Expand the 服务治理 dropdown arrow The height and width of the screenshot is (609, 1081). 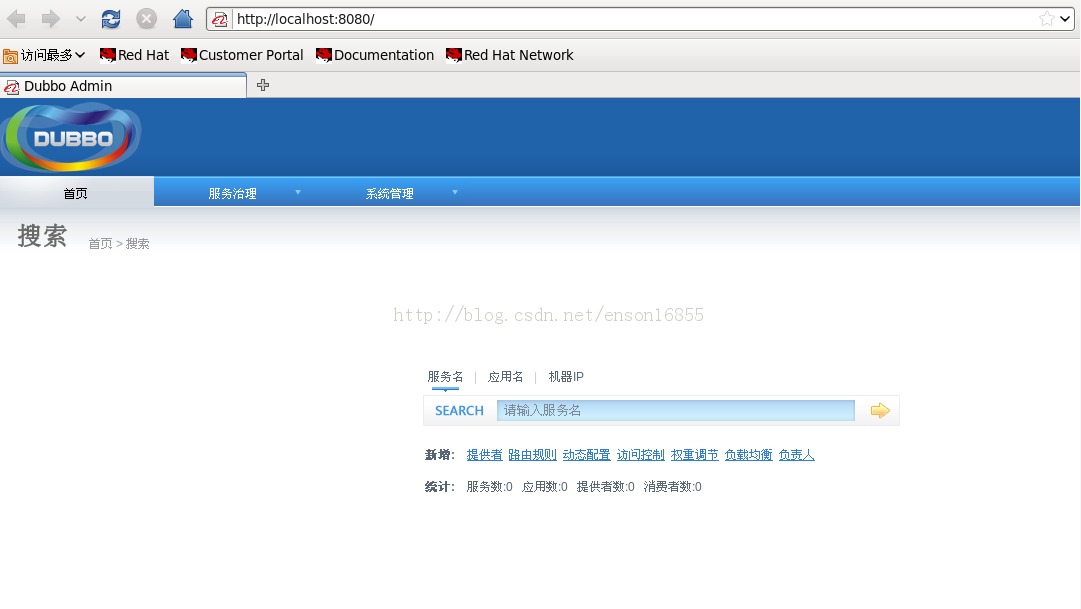298,192
